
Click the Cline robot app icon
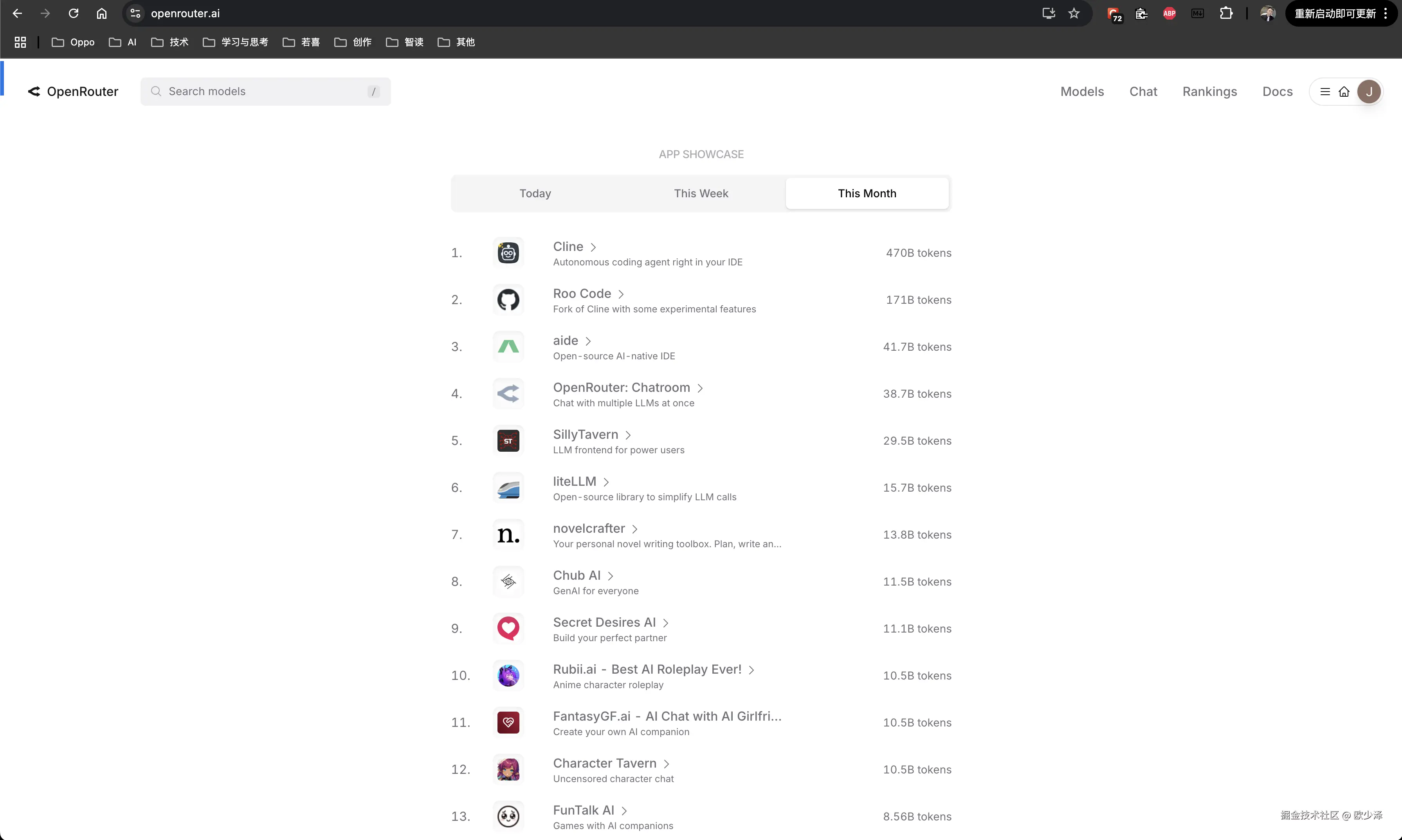tap(508, 252)
